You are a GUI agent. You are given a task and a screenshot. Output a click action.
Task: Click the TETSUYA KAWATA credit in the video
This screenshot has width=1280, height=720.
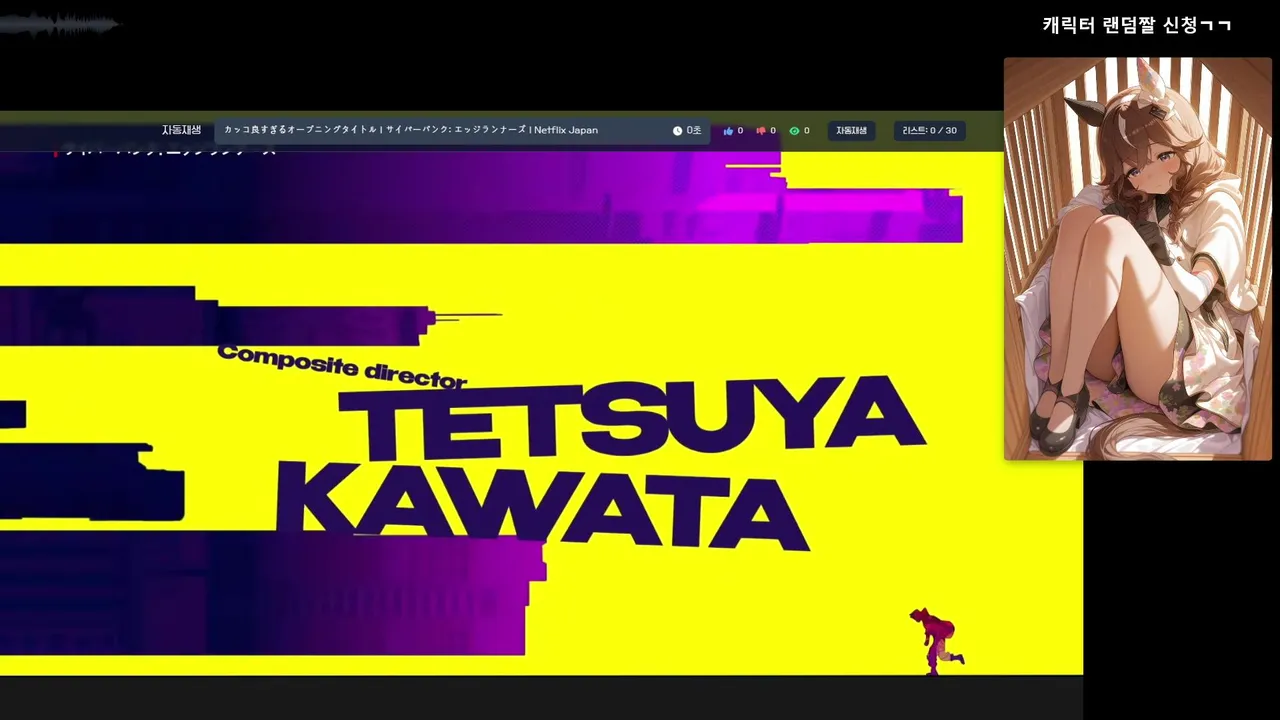tap(600, 463)
